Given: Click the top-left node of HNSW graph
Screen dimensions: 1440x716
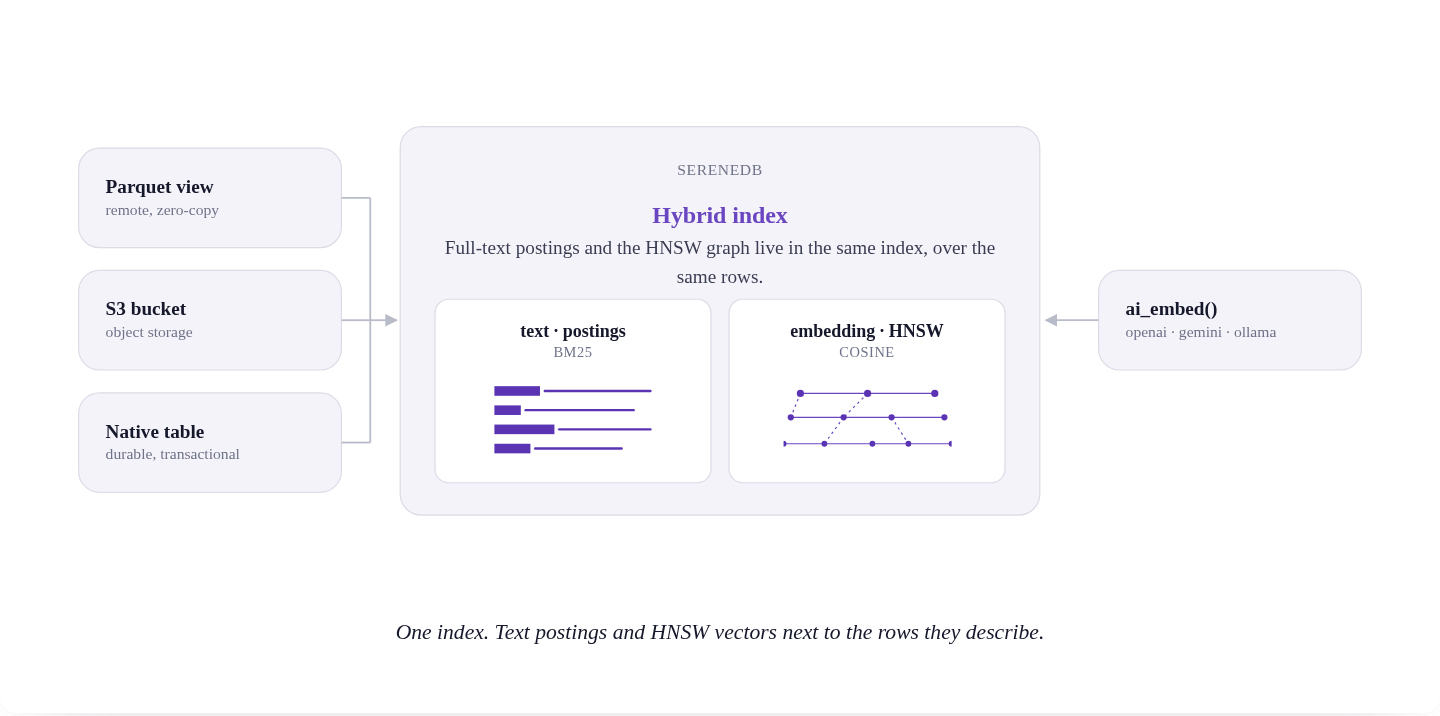Looking at the screenshot, I should click(x=800, y=393).
